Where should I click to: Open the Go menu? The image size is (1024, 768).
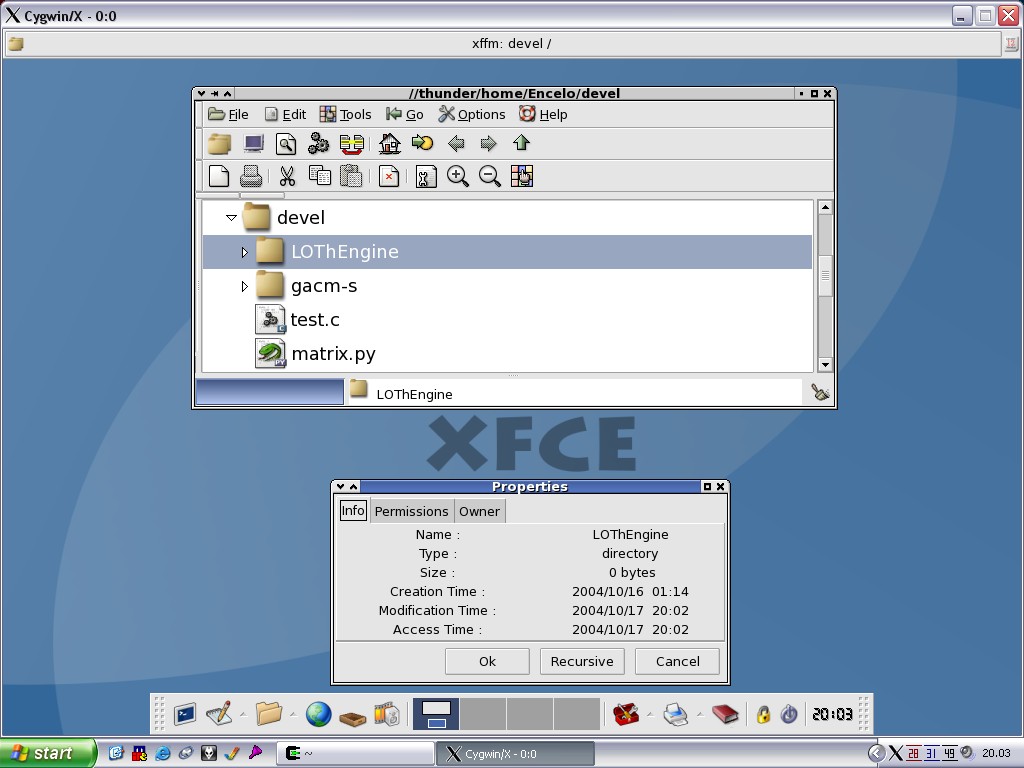click(x=405, y=114)
